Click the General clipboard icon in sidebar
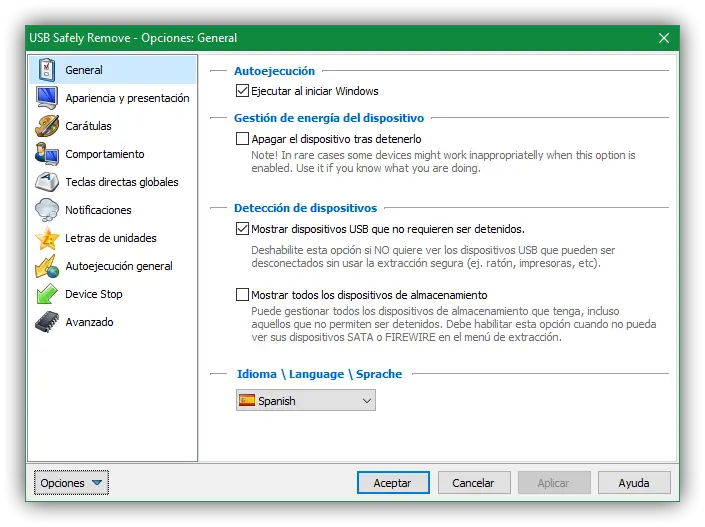Viewport: 705px width, 527px height. tap(47, 70)
